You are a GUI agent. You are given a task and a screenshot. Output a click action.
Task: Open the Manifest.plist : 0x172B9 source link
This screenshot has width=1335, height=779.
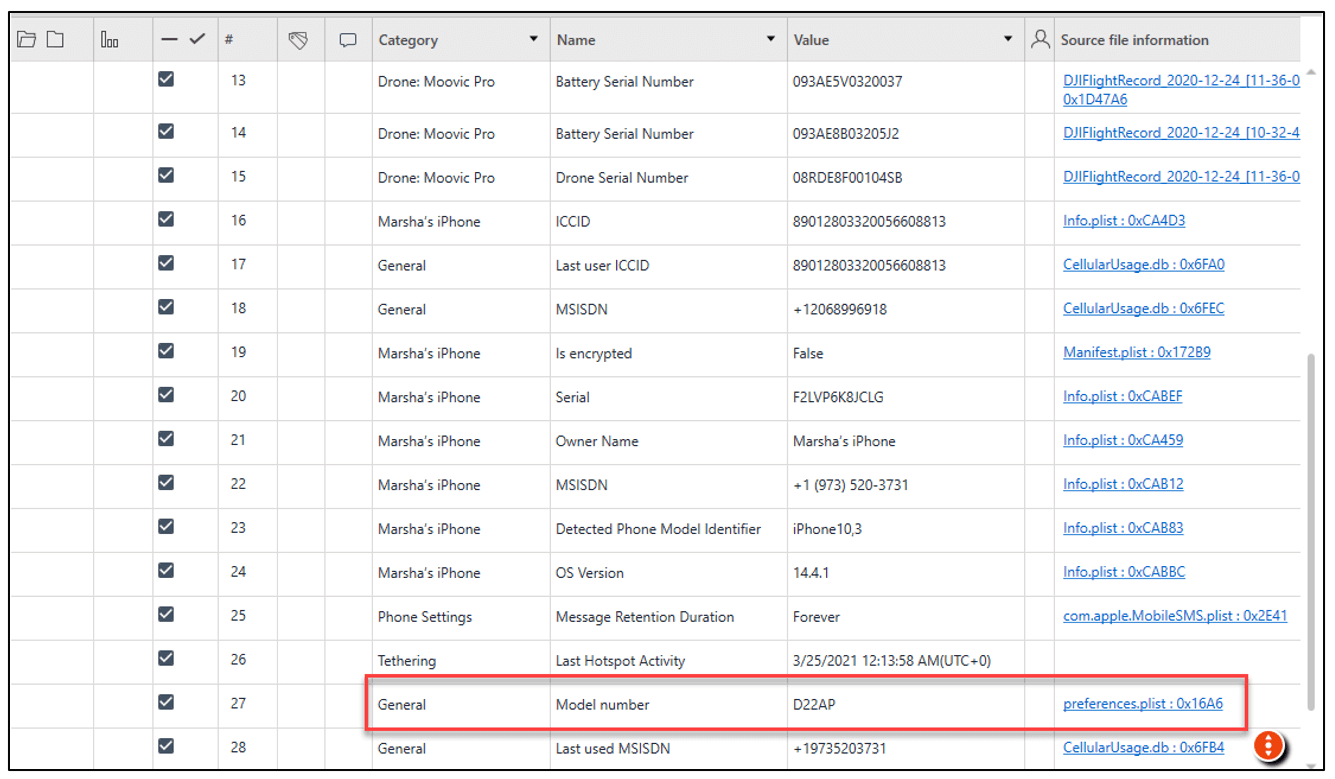(x=1137, y=352)
